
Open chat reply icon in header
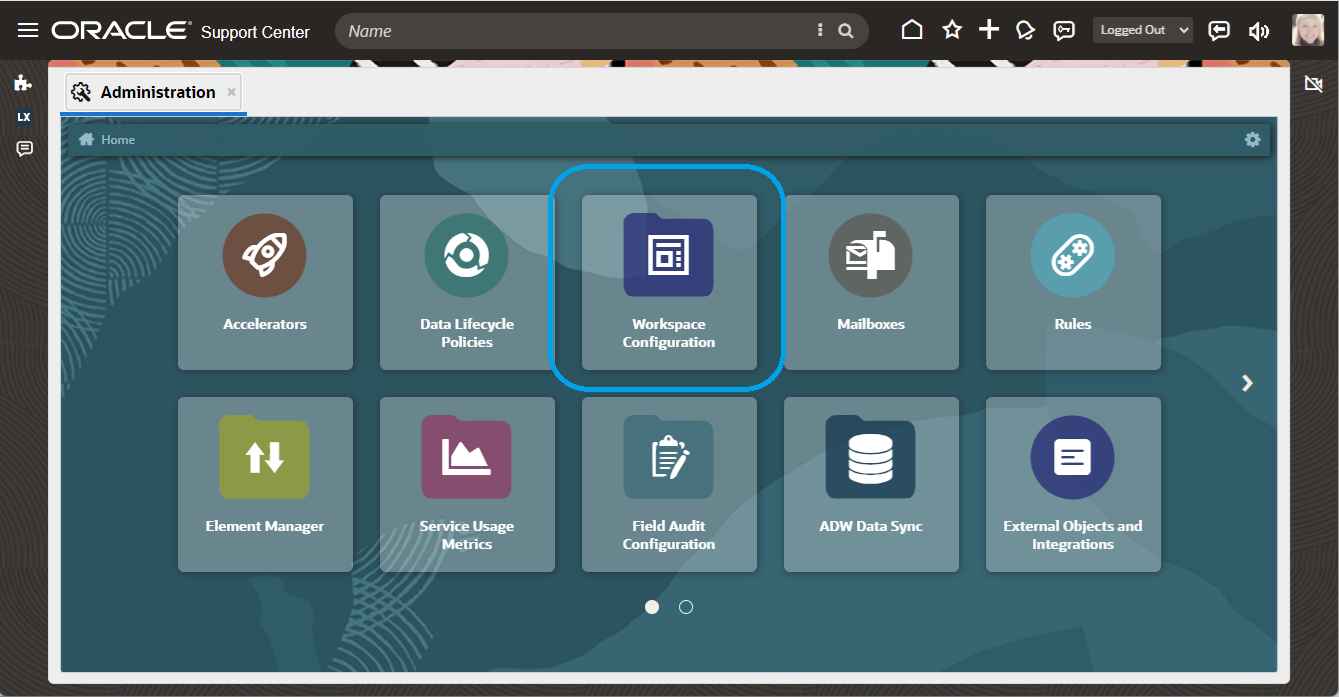pos(1219,30)
